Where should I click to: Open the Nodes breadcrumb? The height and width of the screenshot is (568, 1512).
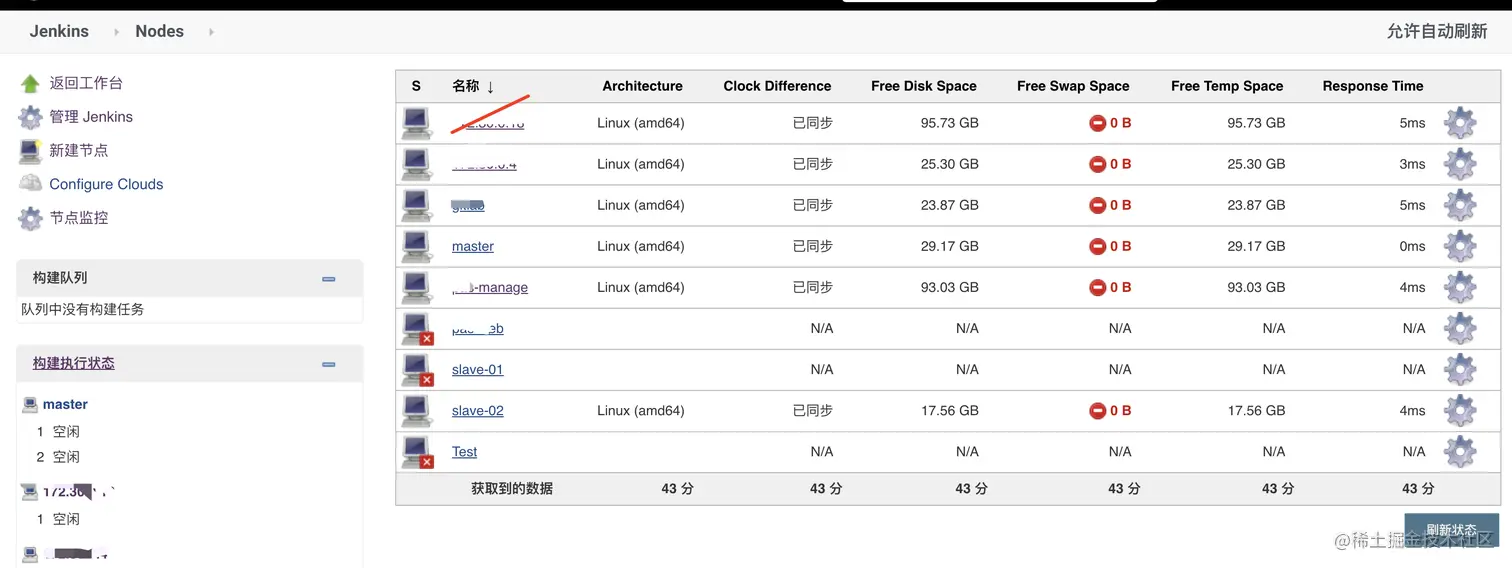point(159,31)
